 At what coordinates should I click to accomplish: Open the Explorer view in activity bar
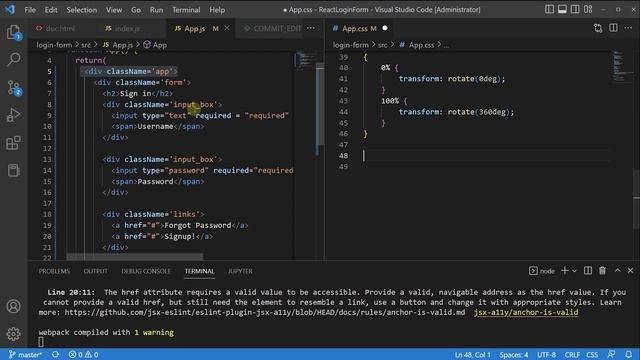click(13, 32)
